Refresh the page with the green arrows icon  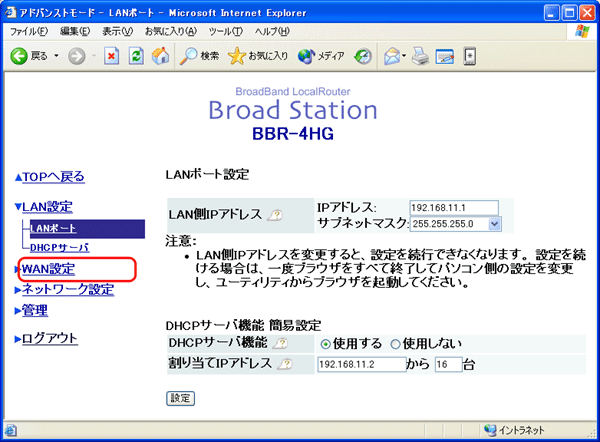click(136, 56)
